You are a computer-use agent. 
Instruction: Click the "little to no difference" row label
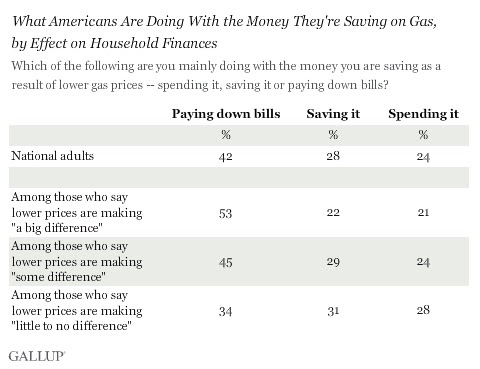point(77,311)
